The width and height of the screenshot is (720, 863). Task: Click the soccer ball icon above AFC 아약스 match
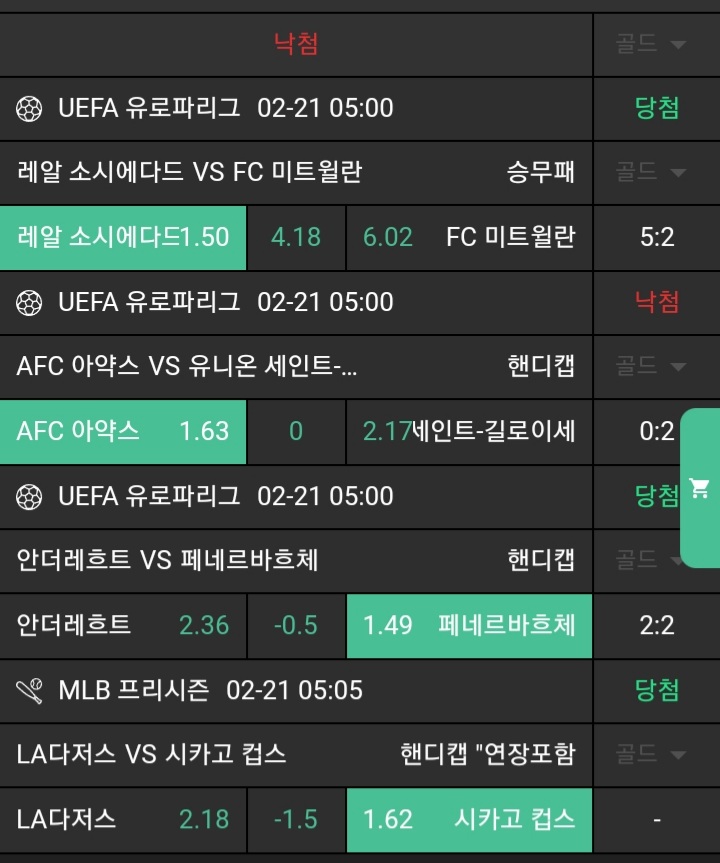pos(29,302)
